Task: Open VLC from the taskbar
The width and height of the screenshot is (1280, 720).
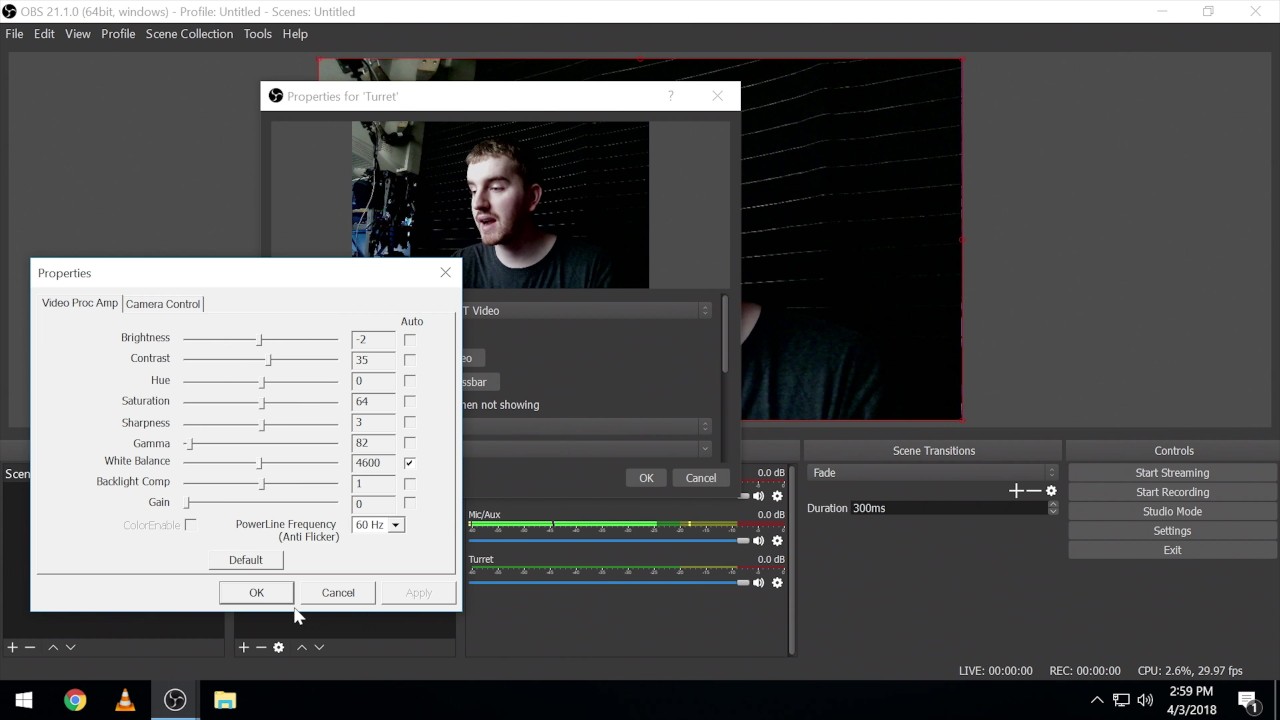Action: [x=125, y=700]
